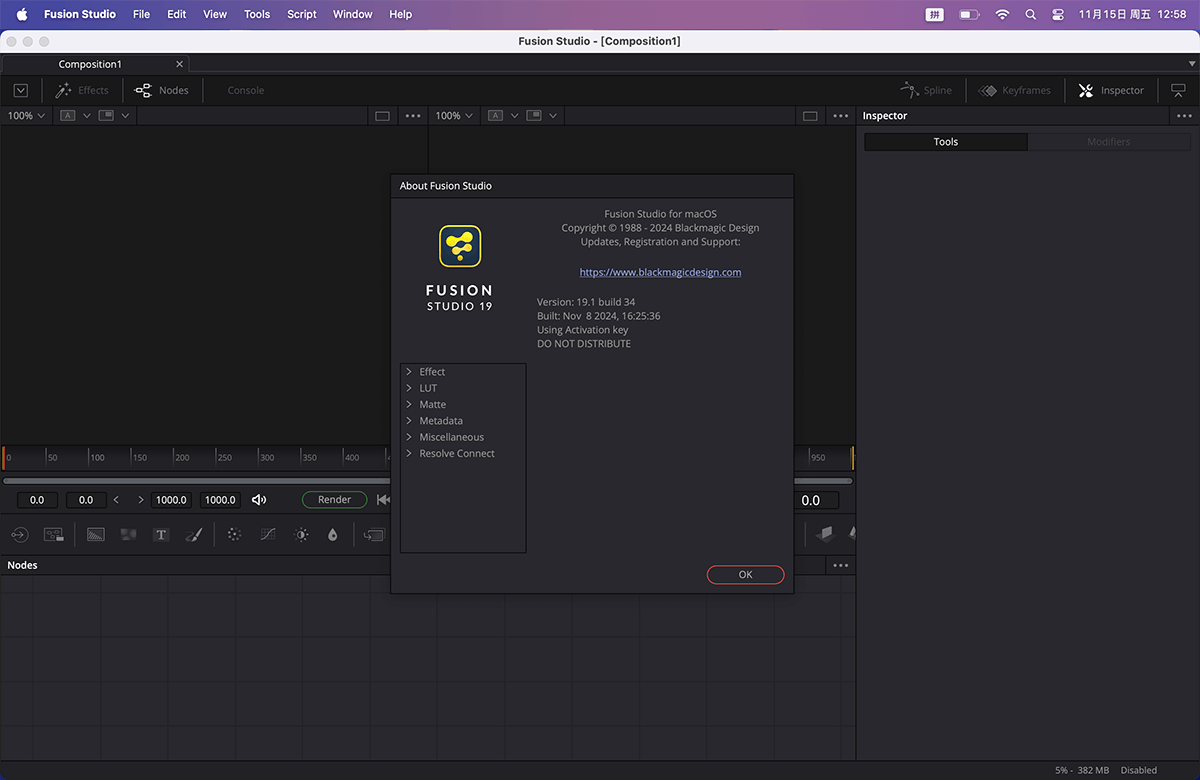Select the Tools tab in Inspector

[x=946, y=142]
